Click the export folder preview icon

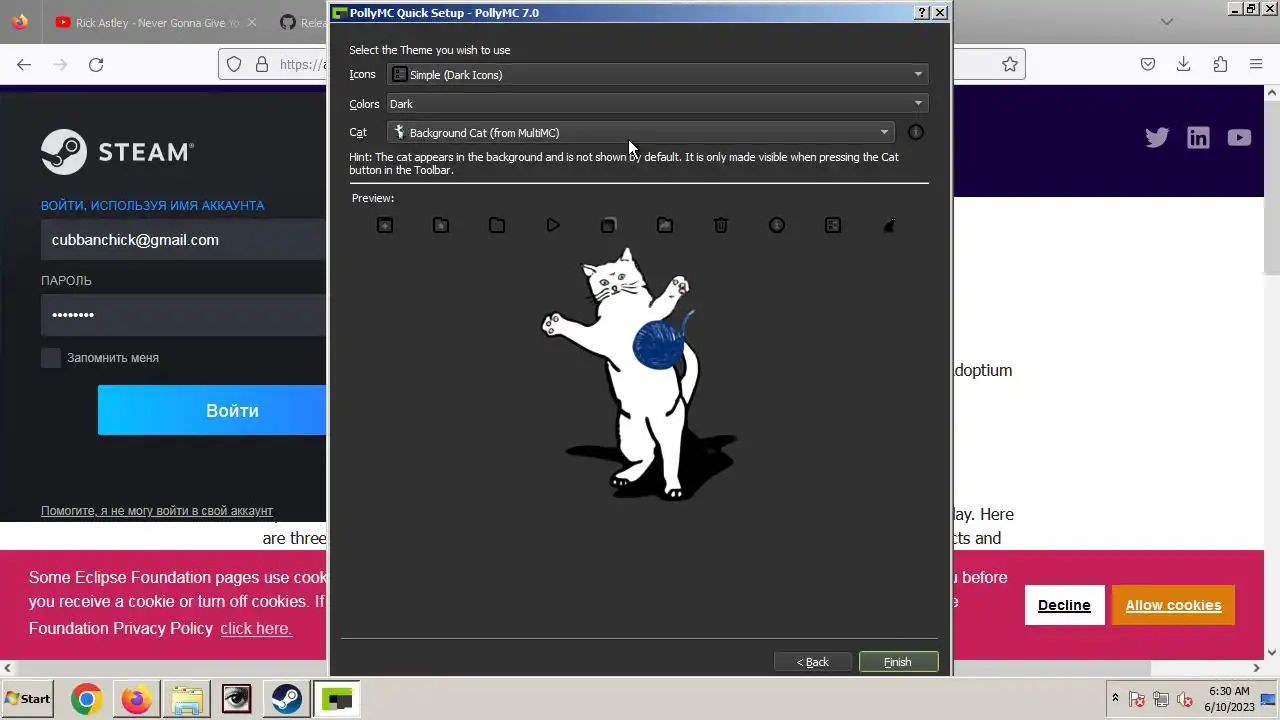[x=665, y=226]
